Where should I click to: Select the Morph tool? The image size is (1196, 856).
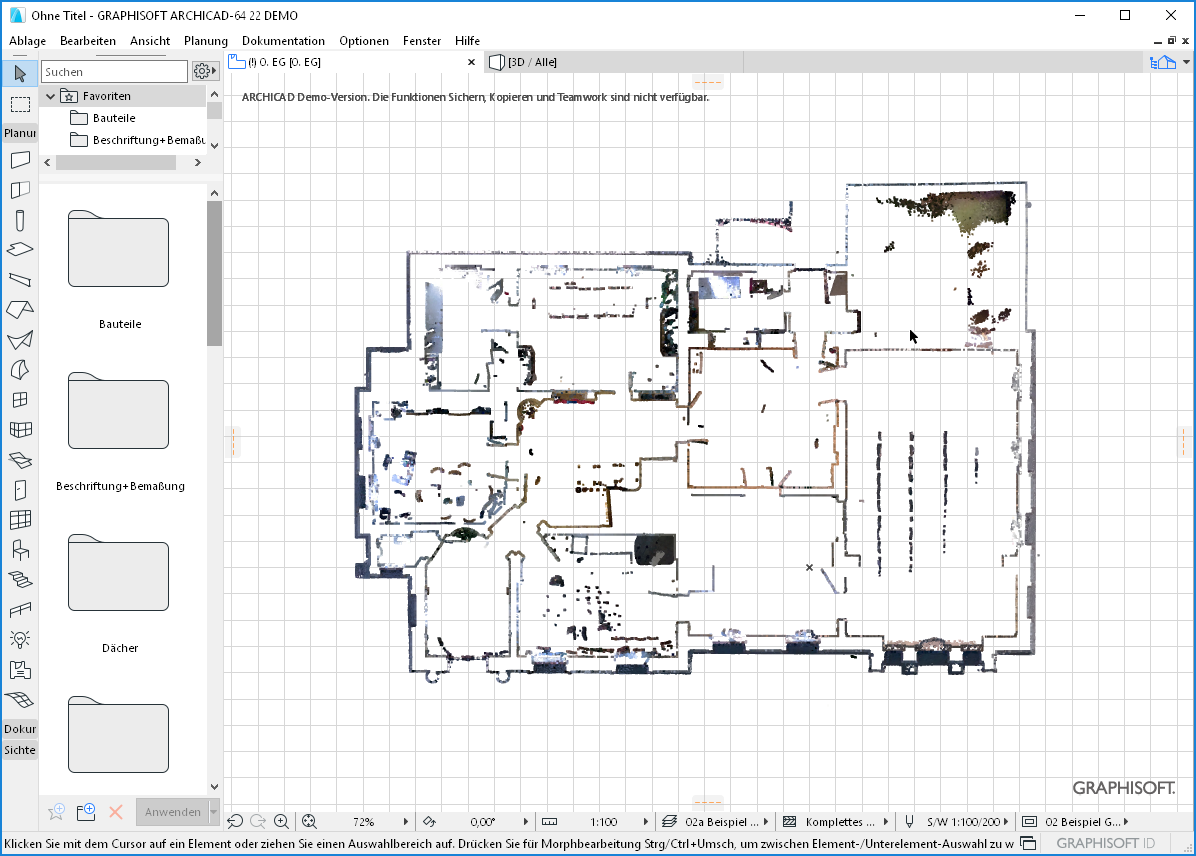coord(20,369)
